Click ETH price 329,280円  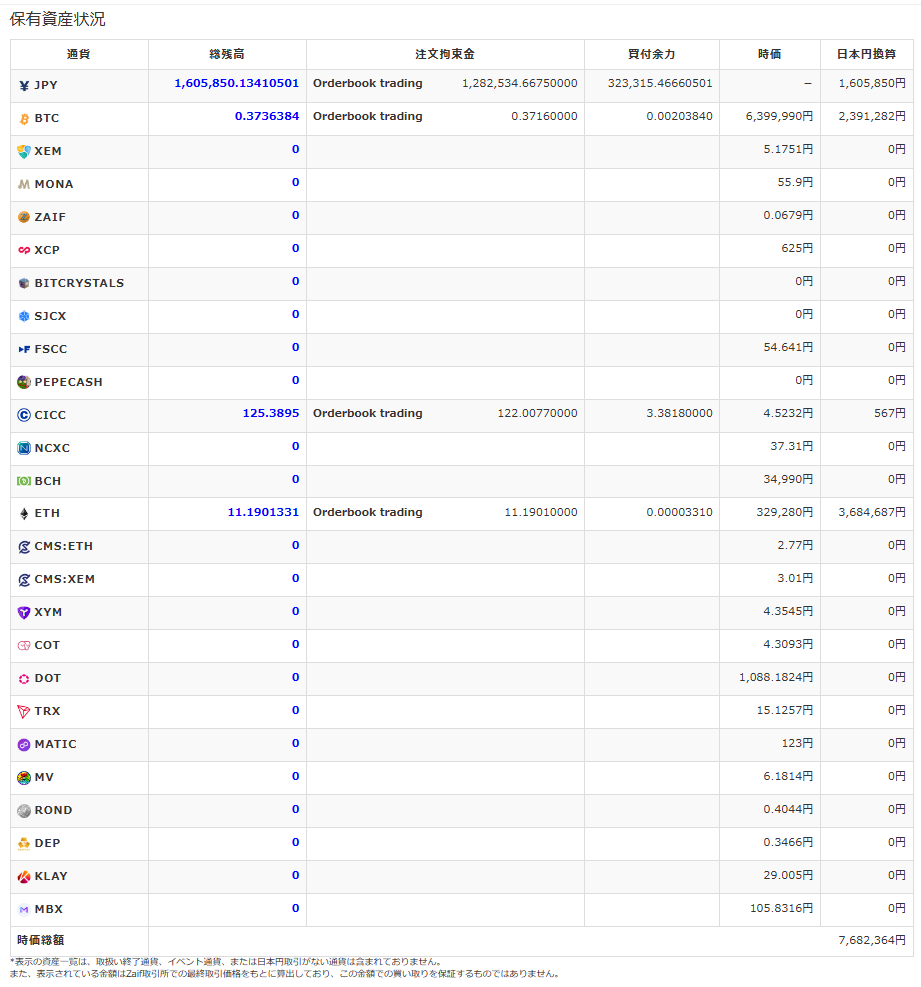click(x=784, y=512)
